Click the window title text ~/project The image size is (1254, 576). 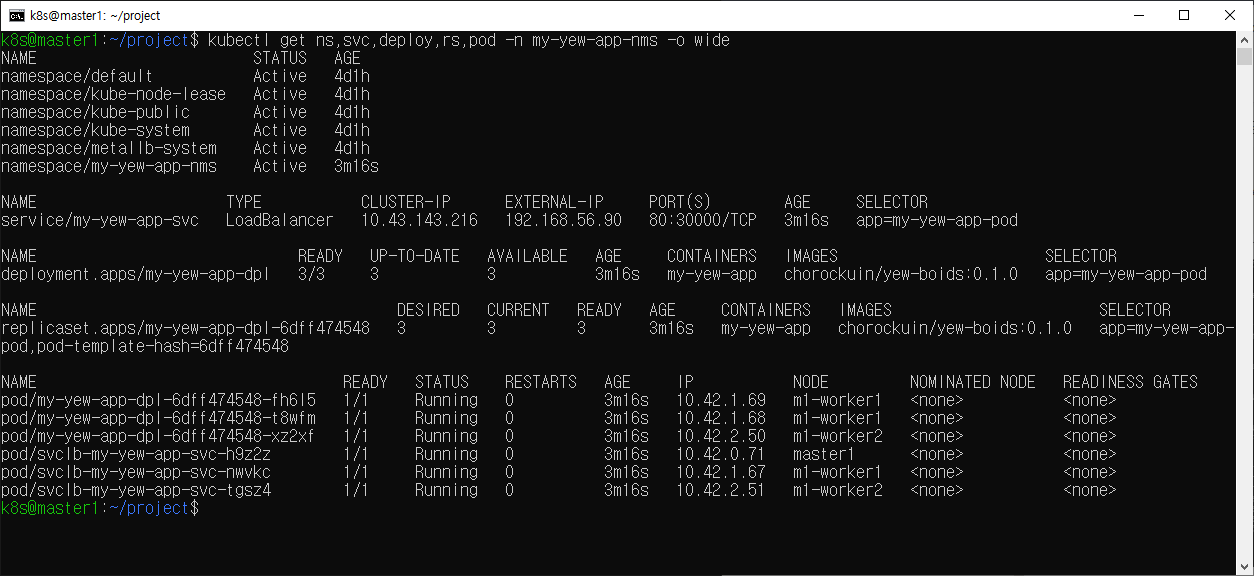click(x=131, y=16)
